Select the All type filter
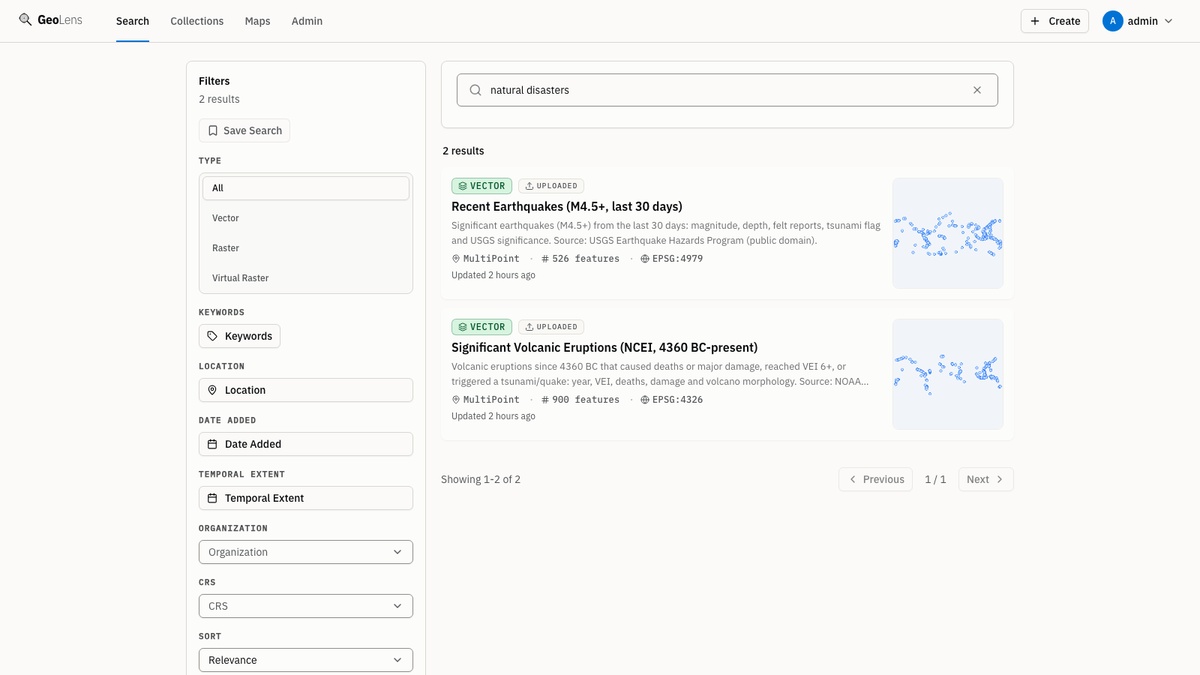 306,188
